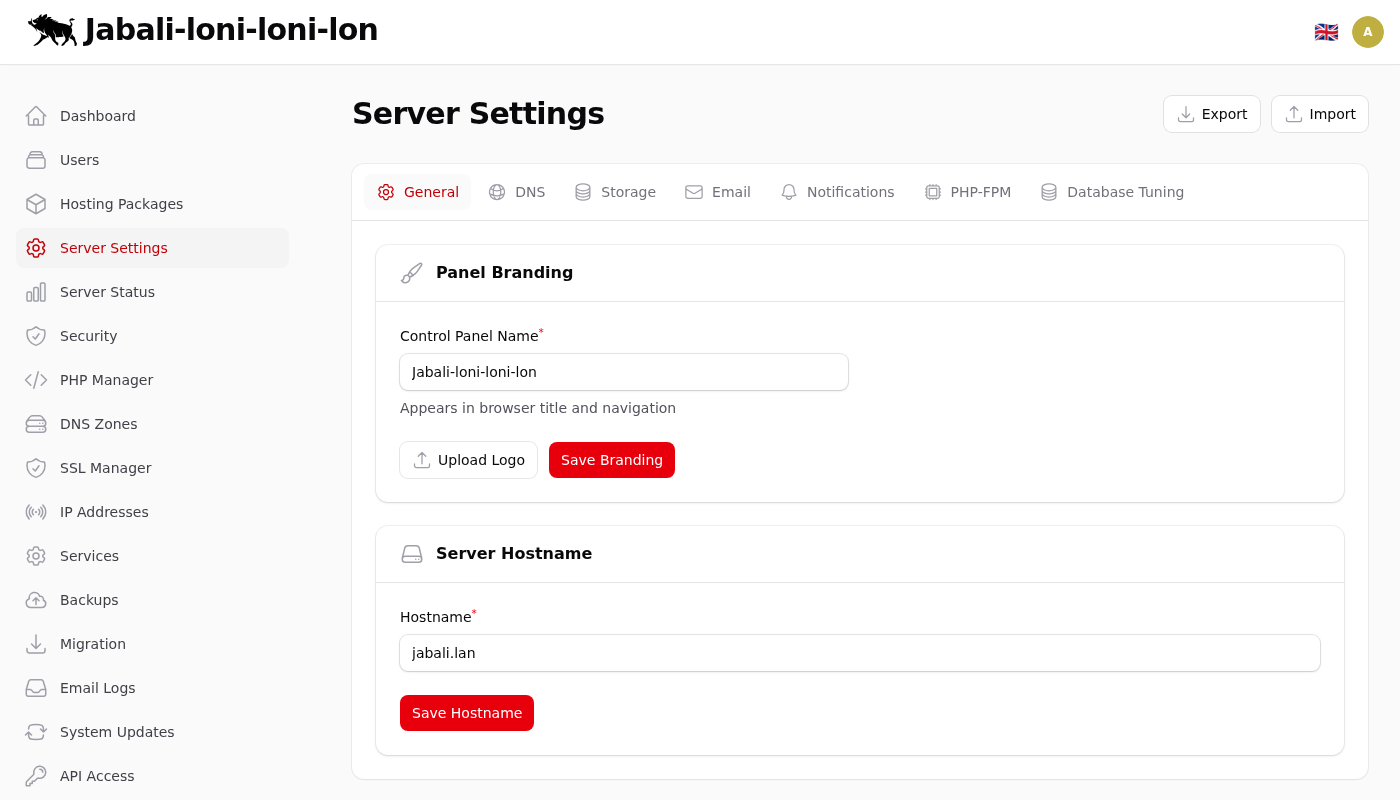Click the Security shield icon in sidebar

[36, 336]
